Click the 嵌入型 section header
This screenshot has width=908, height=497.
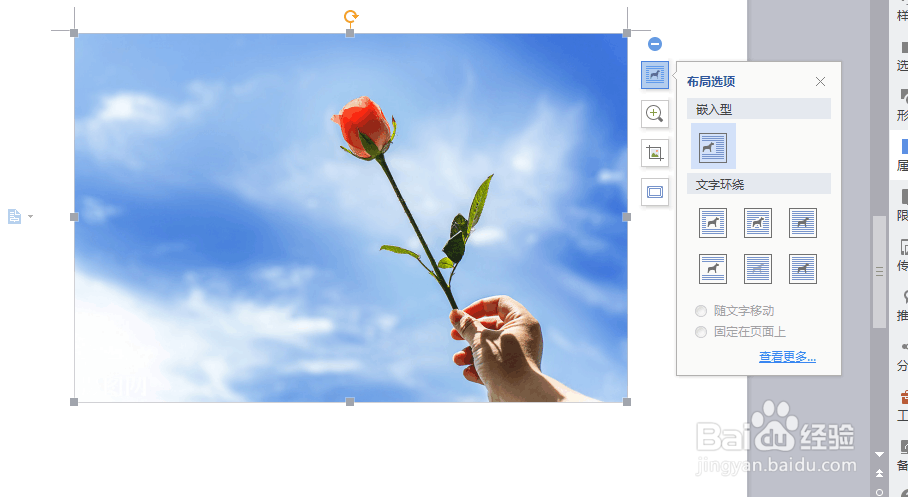point(759,109)
